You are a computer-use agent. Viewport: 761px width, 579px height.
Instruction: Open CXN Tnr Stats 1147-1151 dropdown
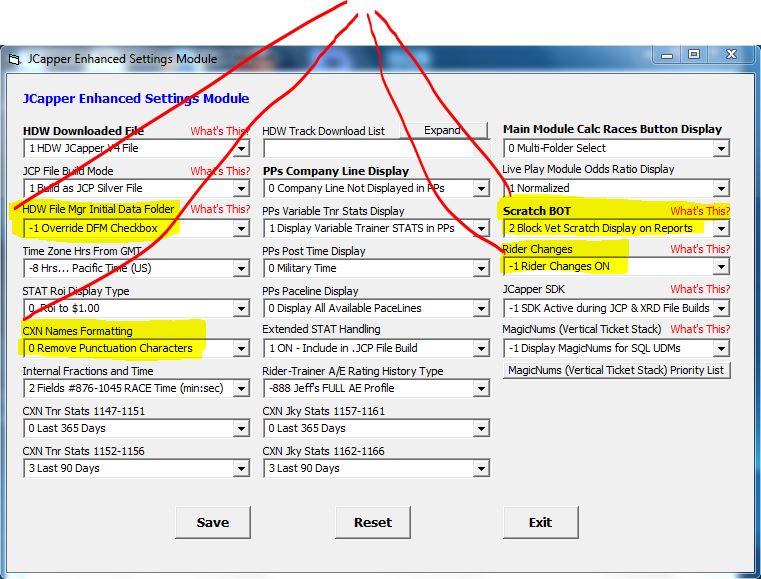(x=241, y=429)
